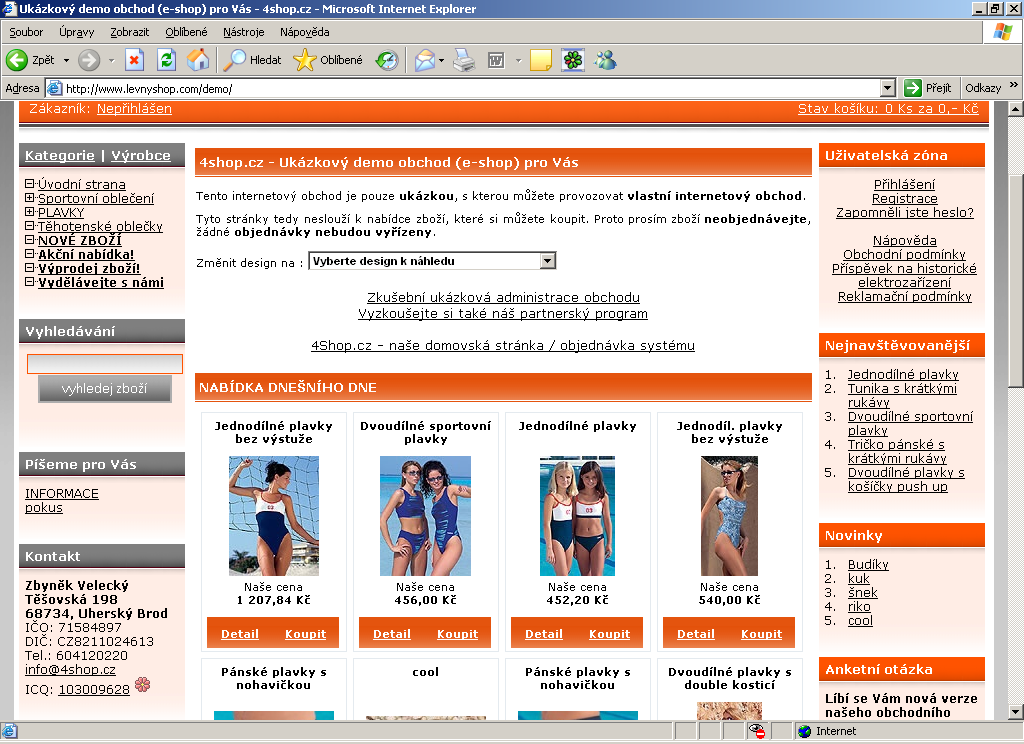This screenshot has width=1024, height=744.
Task: Click the Edit with Word icon
Action: point(496,60)
